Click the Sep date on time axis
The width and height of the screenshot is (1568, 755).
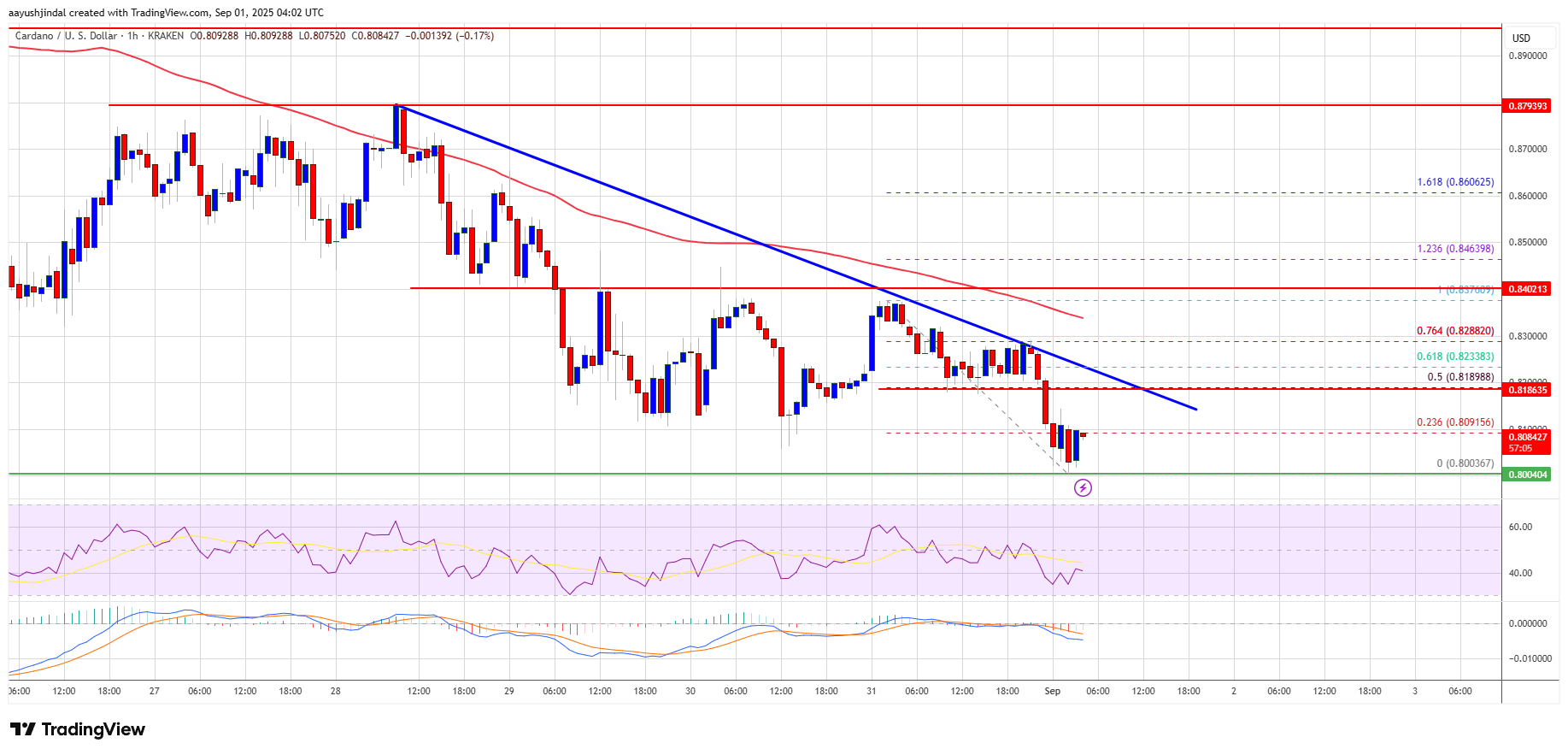(x=1052, y=691)
